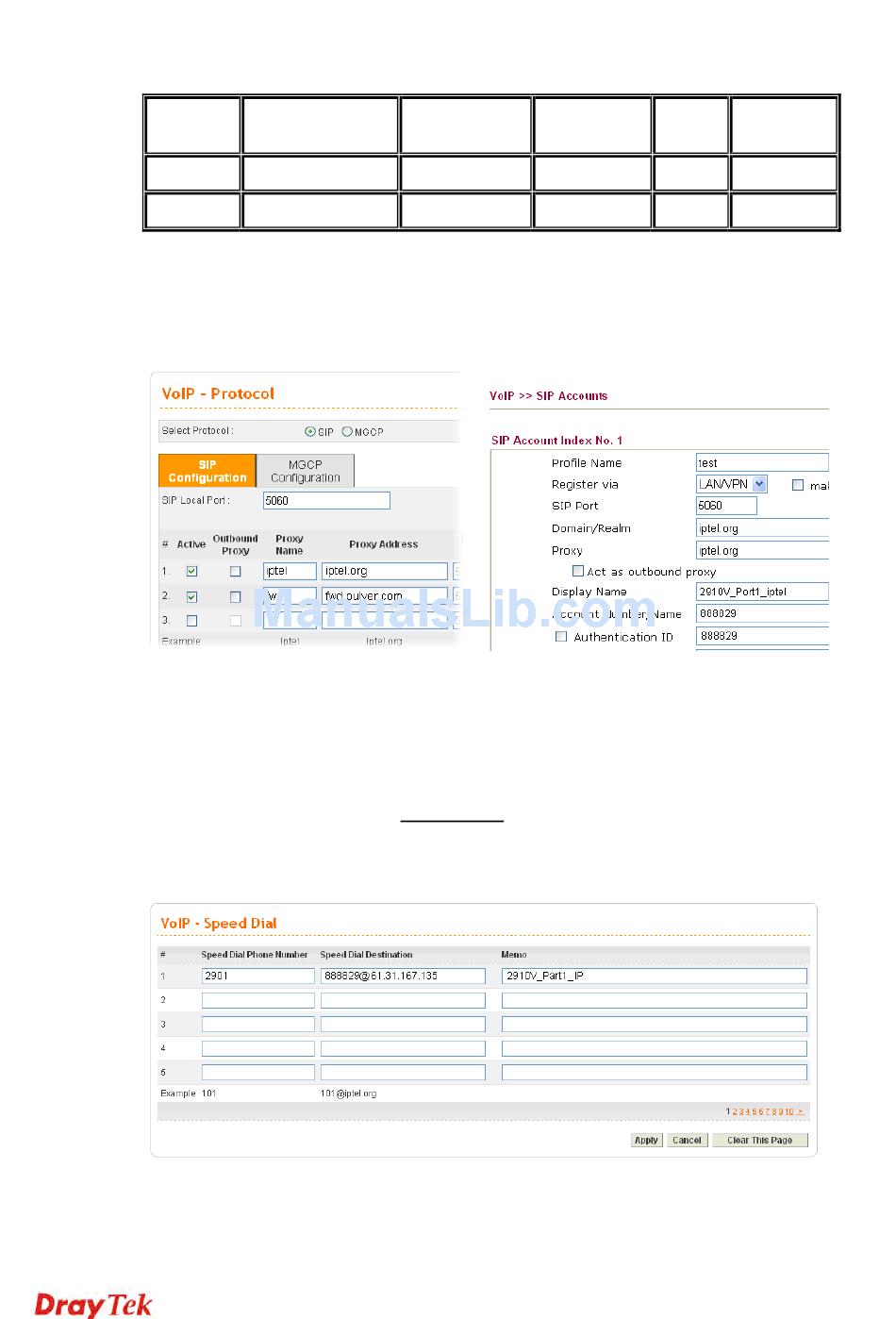Click the Memo field in row 2

pos(655,1000)
